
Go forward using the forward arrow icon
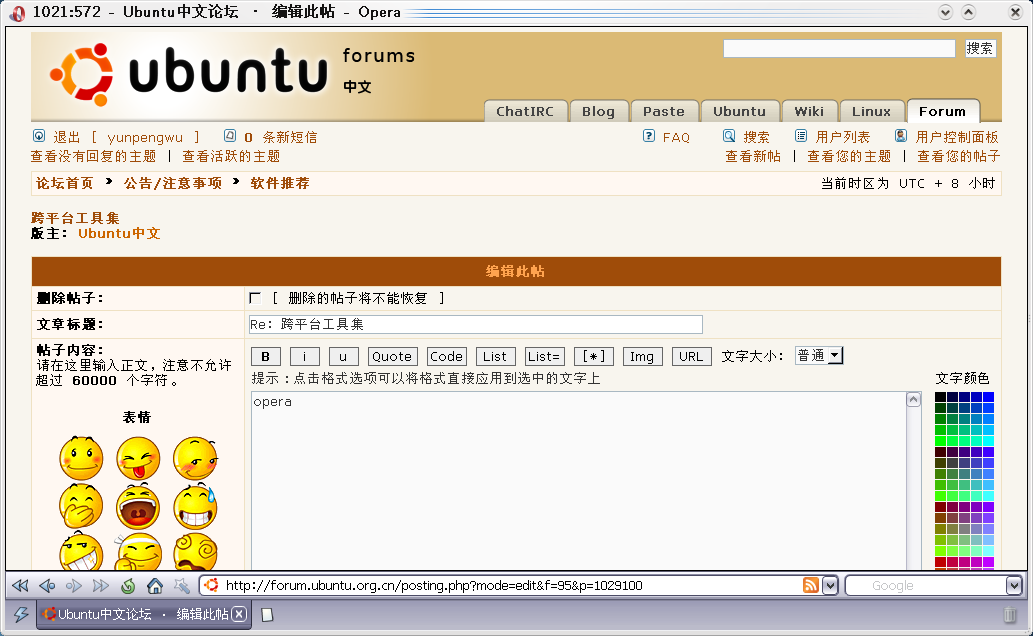pos(74,585)
